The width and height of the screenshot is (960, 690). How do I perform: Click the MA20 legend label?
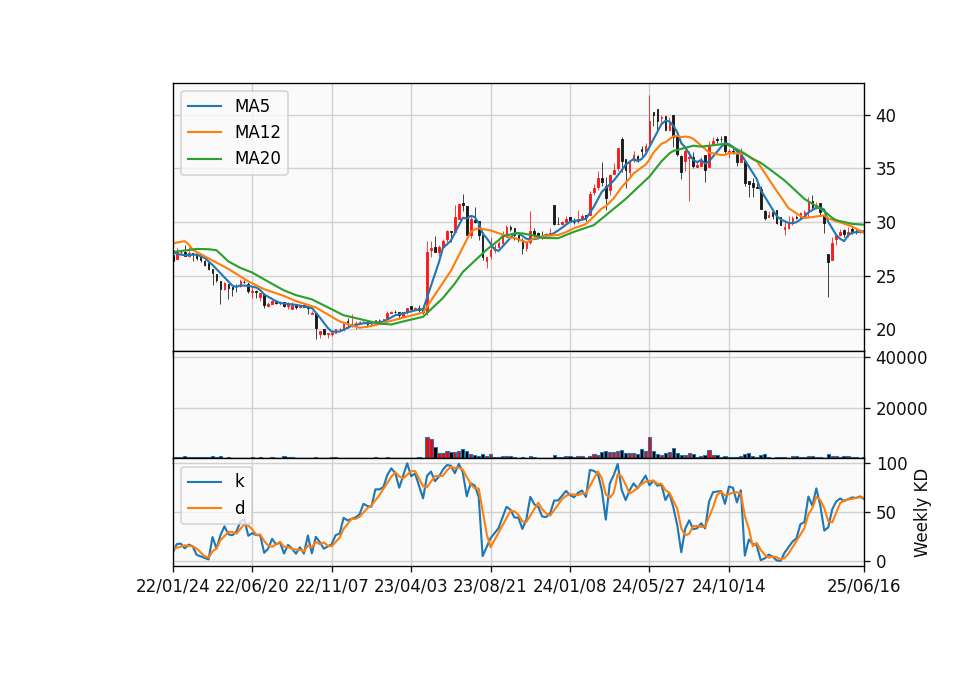click(257, 159)
